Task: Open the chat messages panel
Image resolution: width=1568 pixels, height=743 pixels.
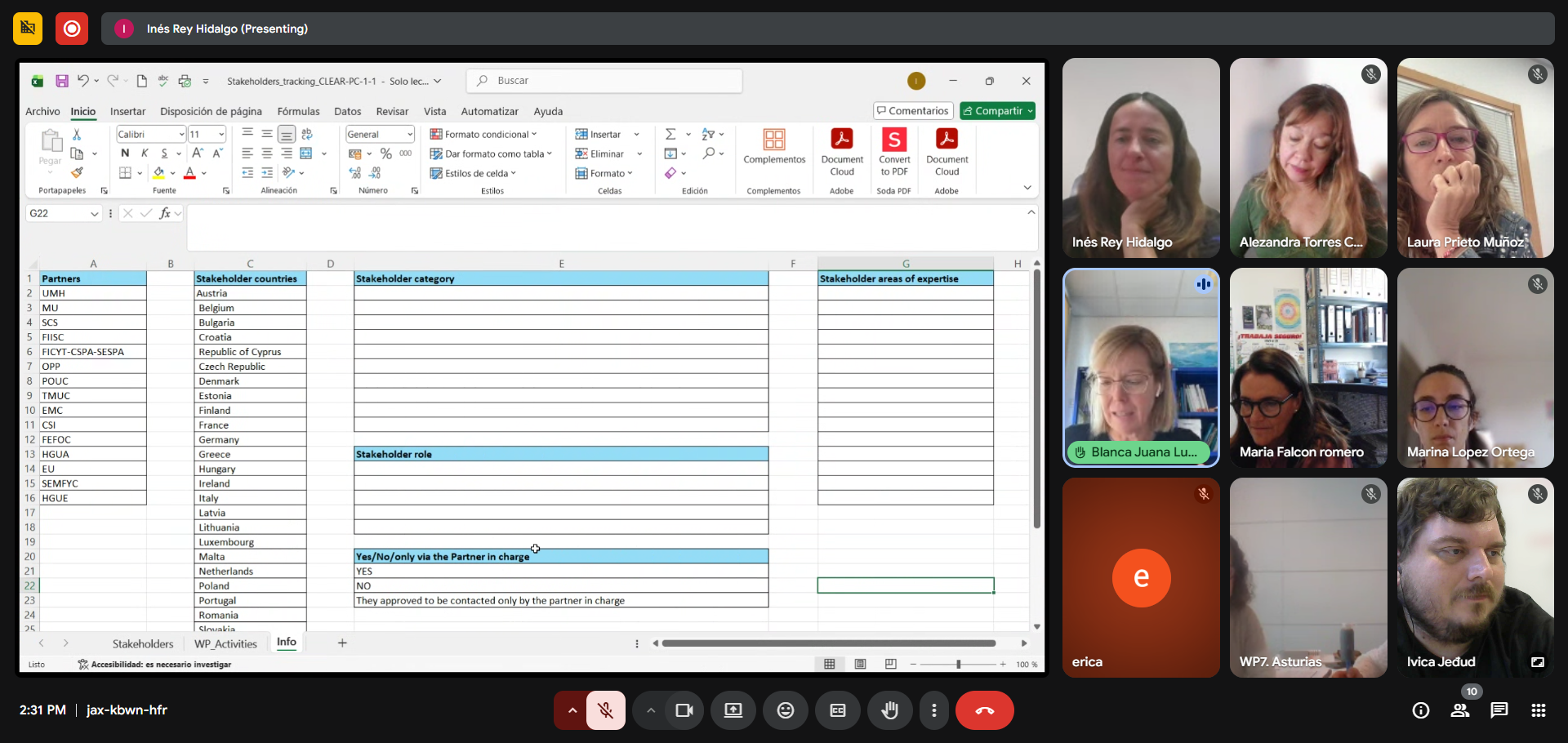Action: (x=1499, y=710)
